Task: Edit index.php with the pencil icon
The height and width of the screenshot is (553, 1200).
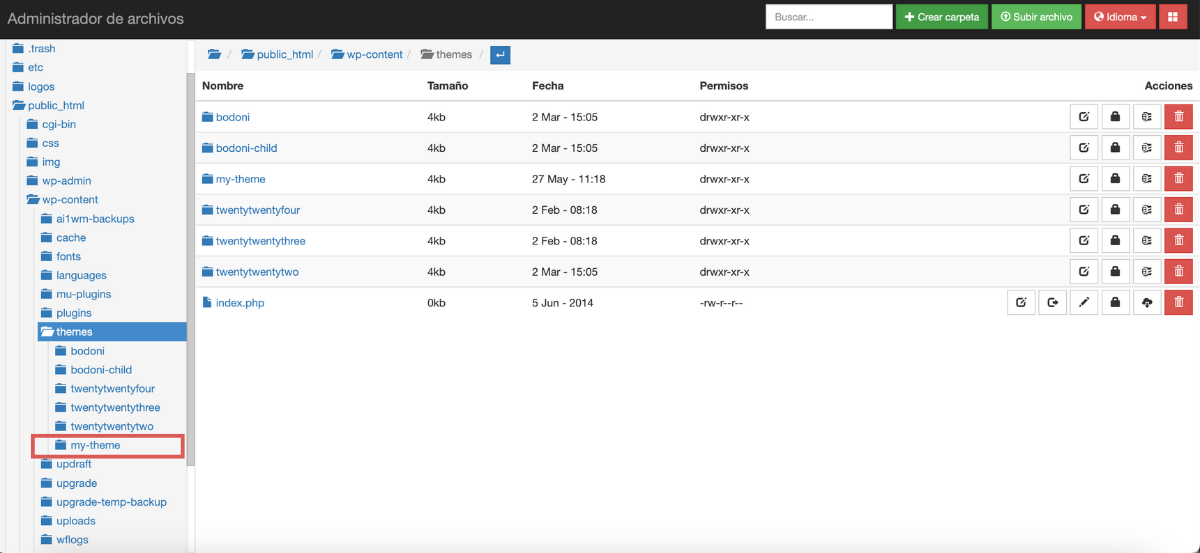Action: (x=1084, y=303)
